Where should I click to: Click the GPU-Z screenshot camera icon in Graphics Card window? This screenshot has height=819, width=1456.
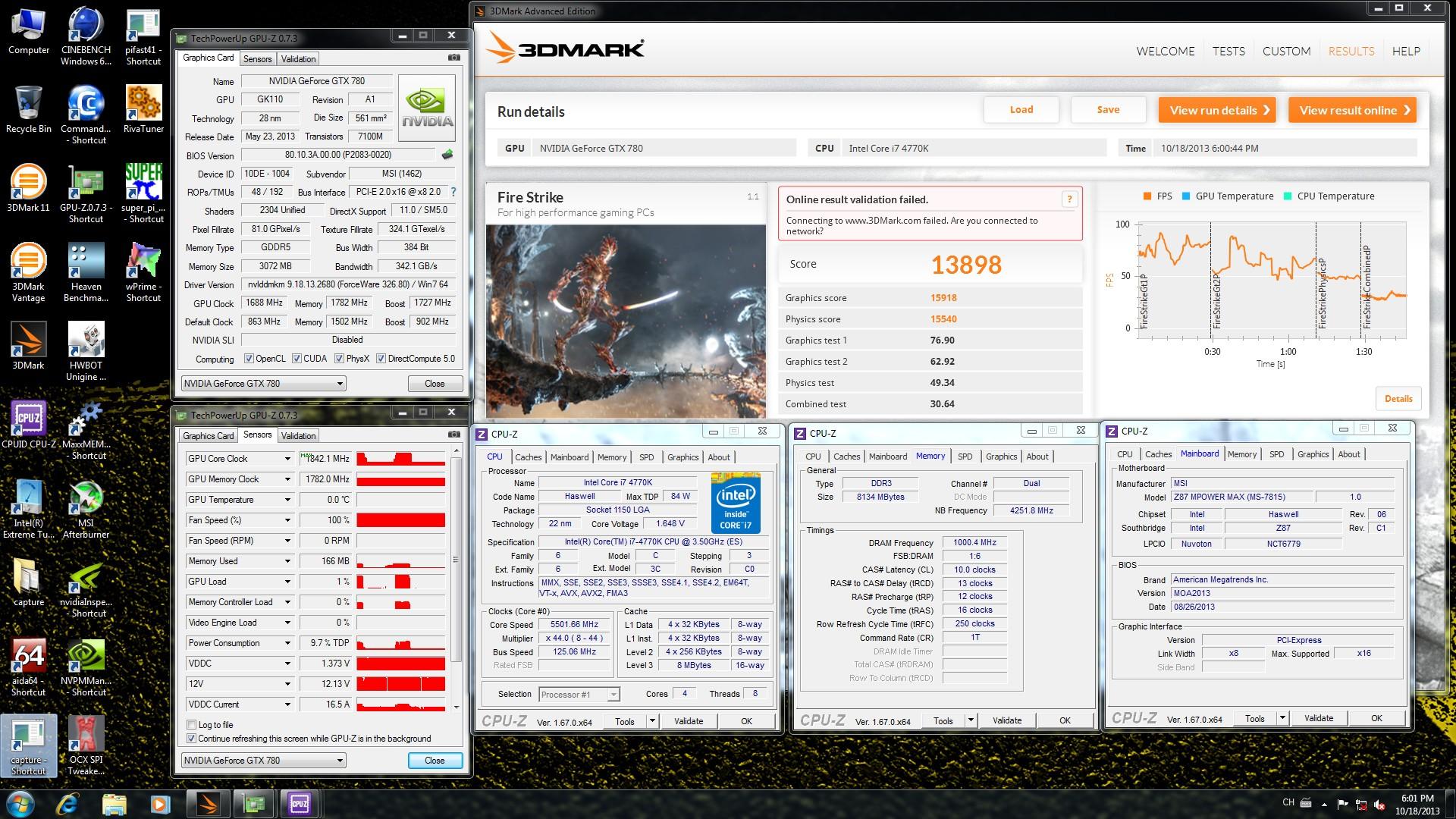coord(453,58)
